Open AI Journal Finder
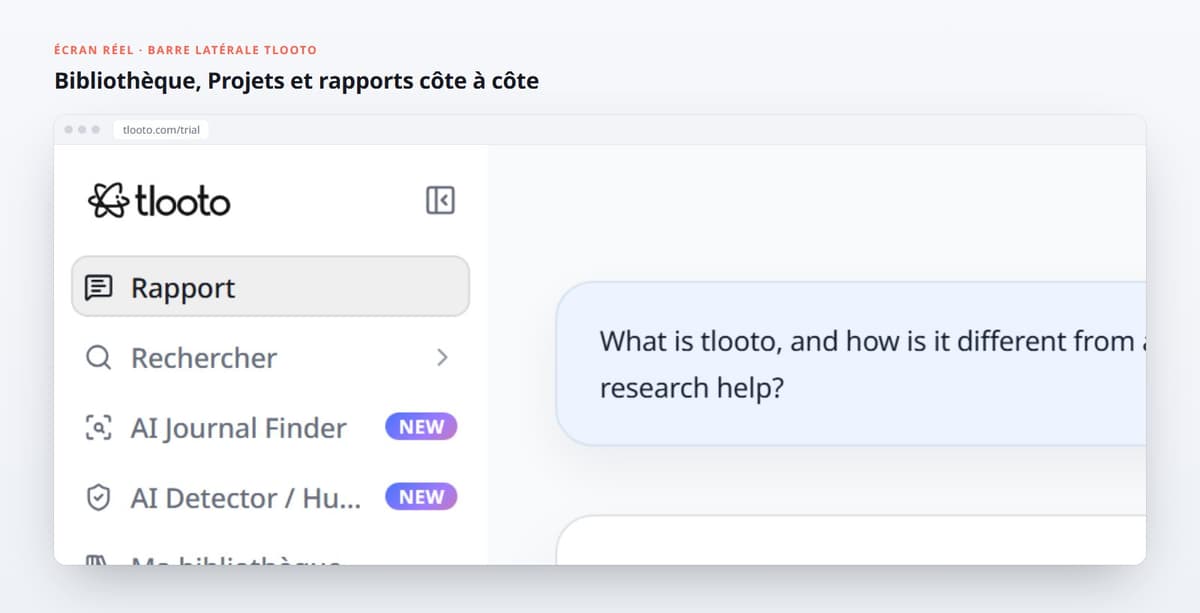The width and height of the screenshot is (1200, 613). click(270, 427)
